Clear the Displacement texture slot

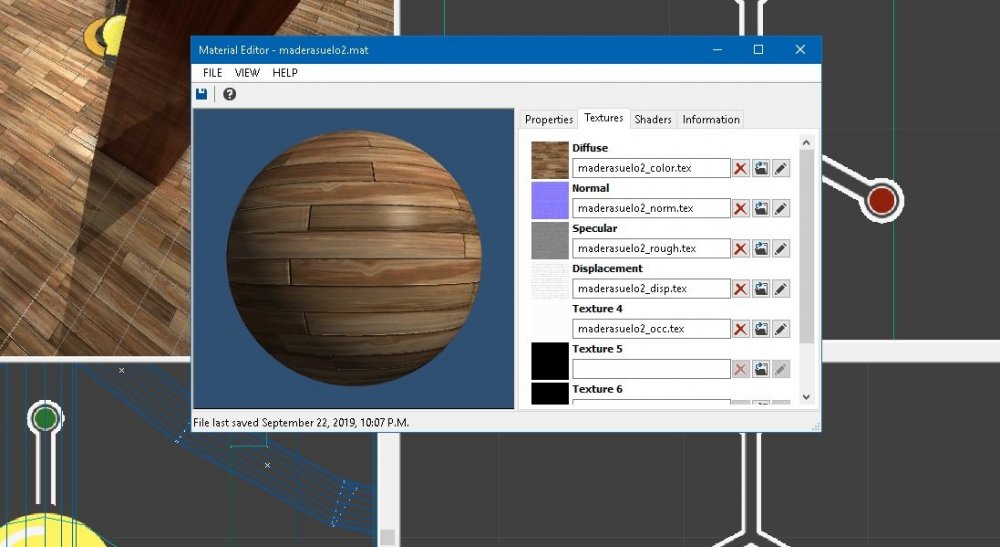tap(740, 288)
